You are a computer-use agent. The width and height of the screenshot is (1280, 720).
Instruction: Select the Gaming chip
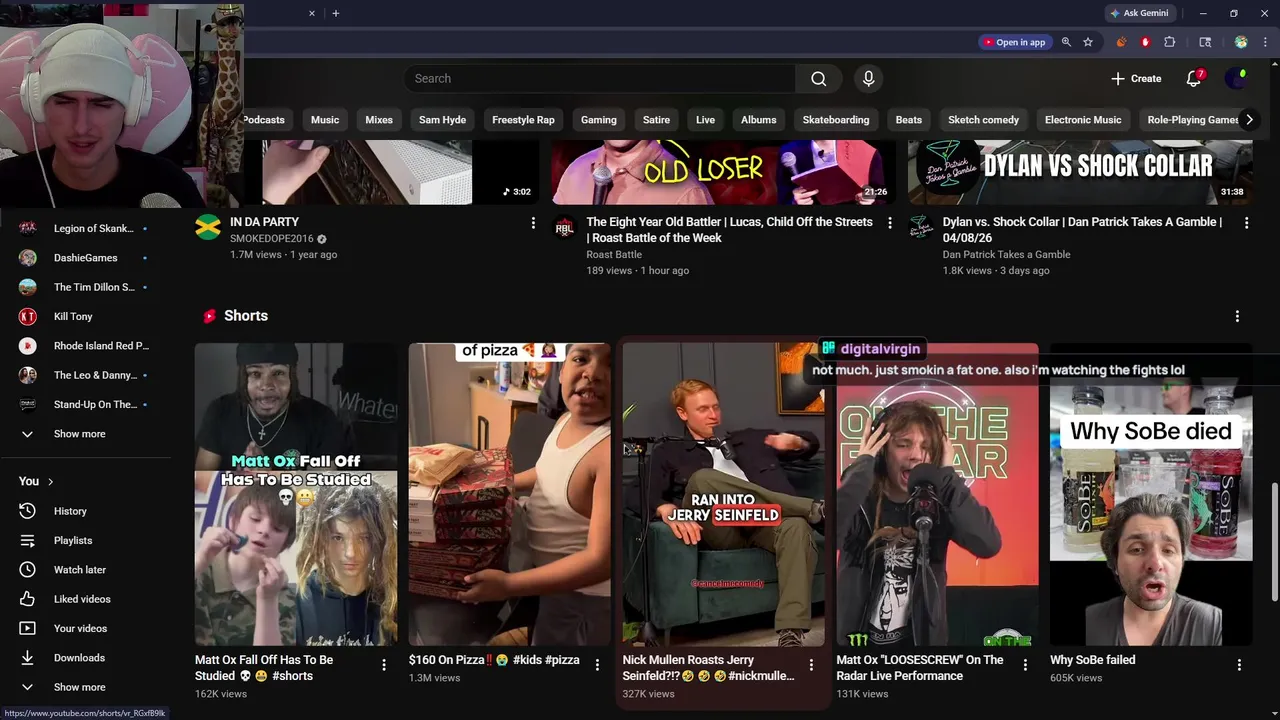(x=599, y=120)
